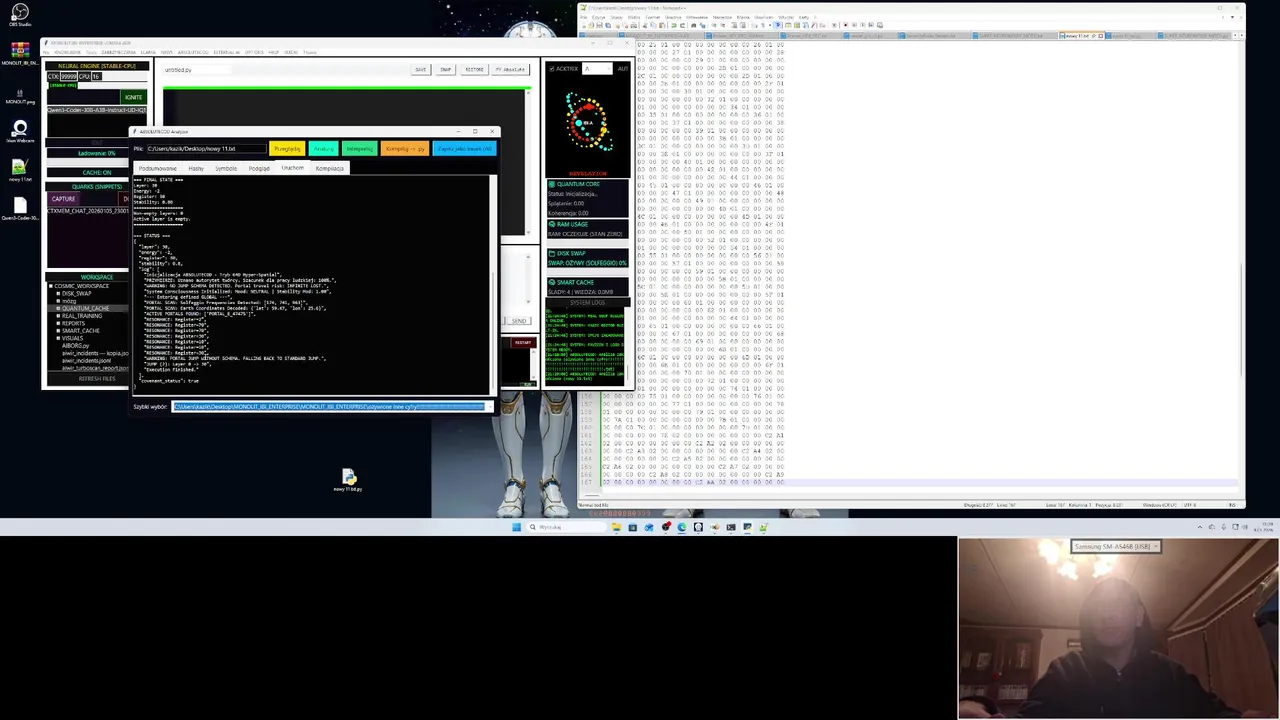This screenshot has height=720, width=1280.
Task: Click the SYSTEM LOGS header
Action: point(587,302)
